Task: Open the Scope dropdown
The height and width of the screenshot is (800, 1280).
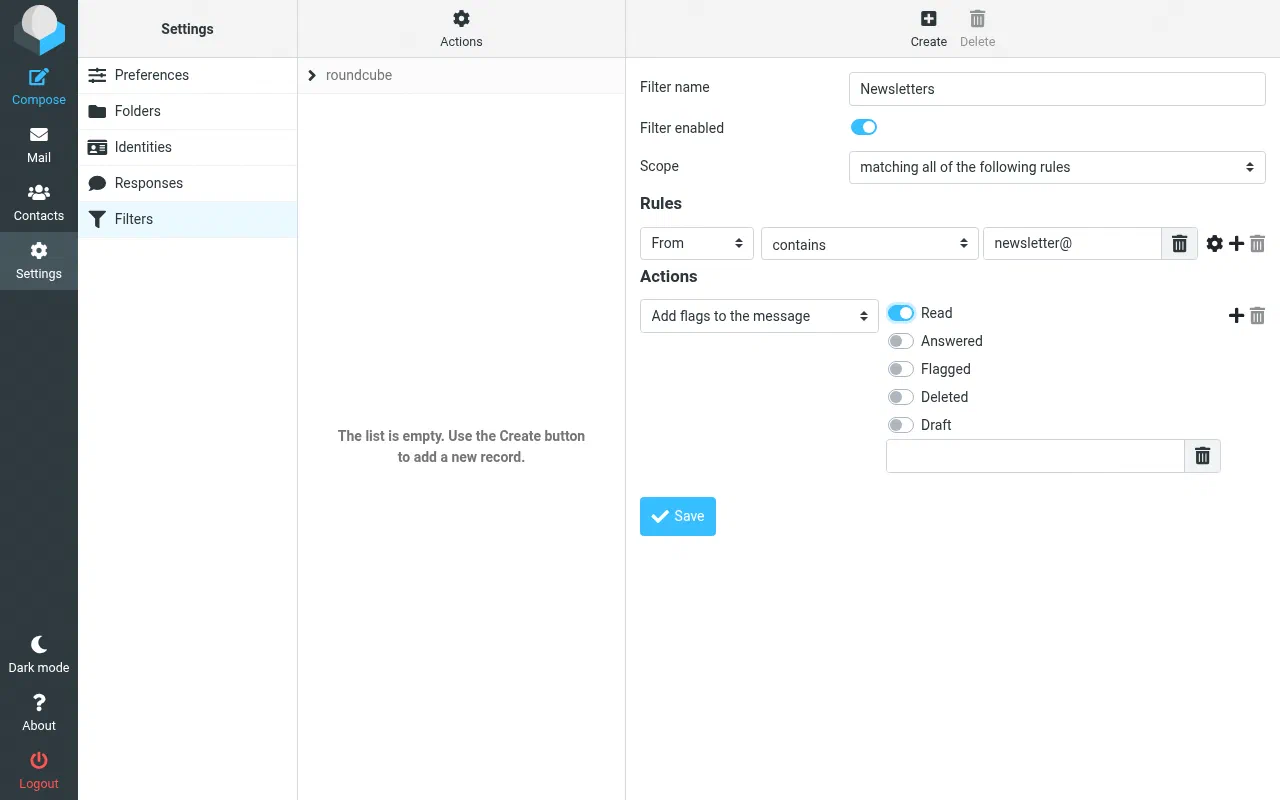Action: 1057,167
